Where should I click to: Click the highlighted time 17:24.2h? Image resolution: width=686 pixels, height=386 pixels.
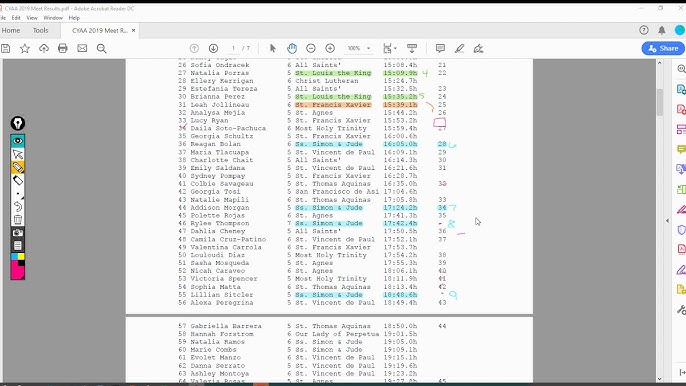click(400, 208)
